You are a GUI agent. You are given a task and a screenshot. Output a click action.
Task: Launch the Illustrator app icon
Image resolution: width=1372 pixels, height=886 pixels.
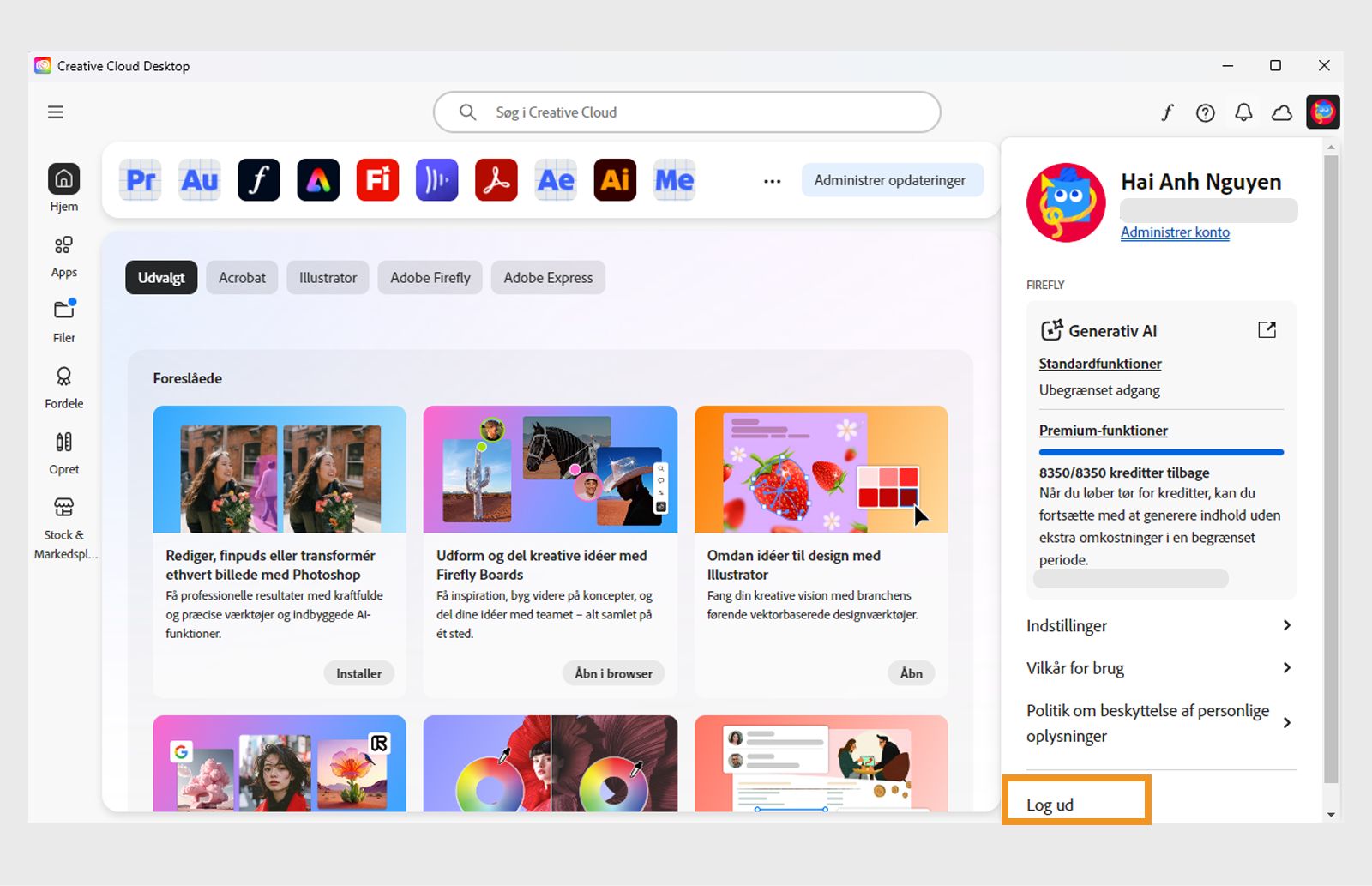(x=615, y=180)
